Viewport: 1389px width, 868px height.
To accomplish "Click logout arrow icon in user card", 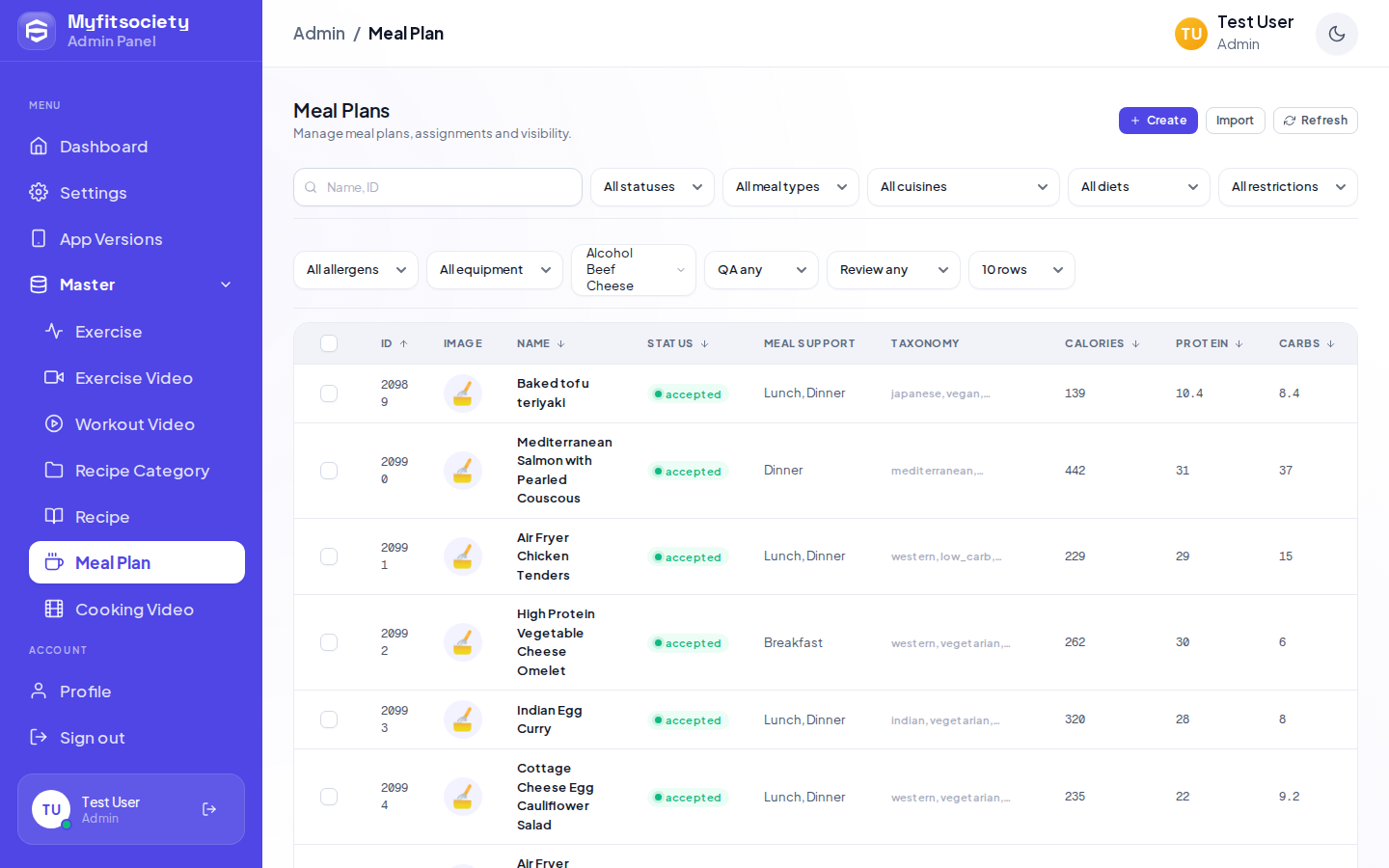I will pos(209,809).
